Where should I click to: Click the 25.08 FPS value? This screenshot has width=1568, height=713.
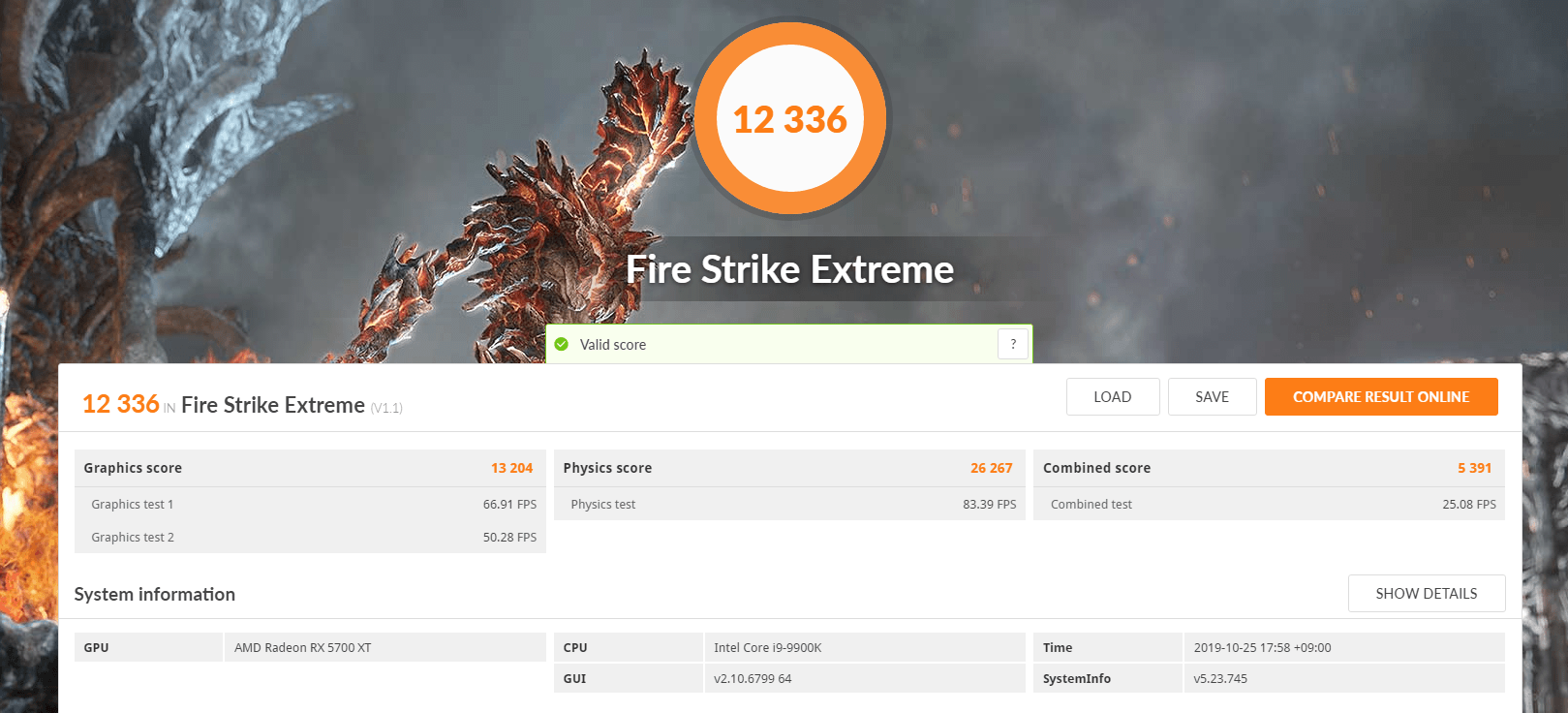coord(1469,505)
